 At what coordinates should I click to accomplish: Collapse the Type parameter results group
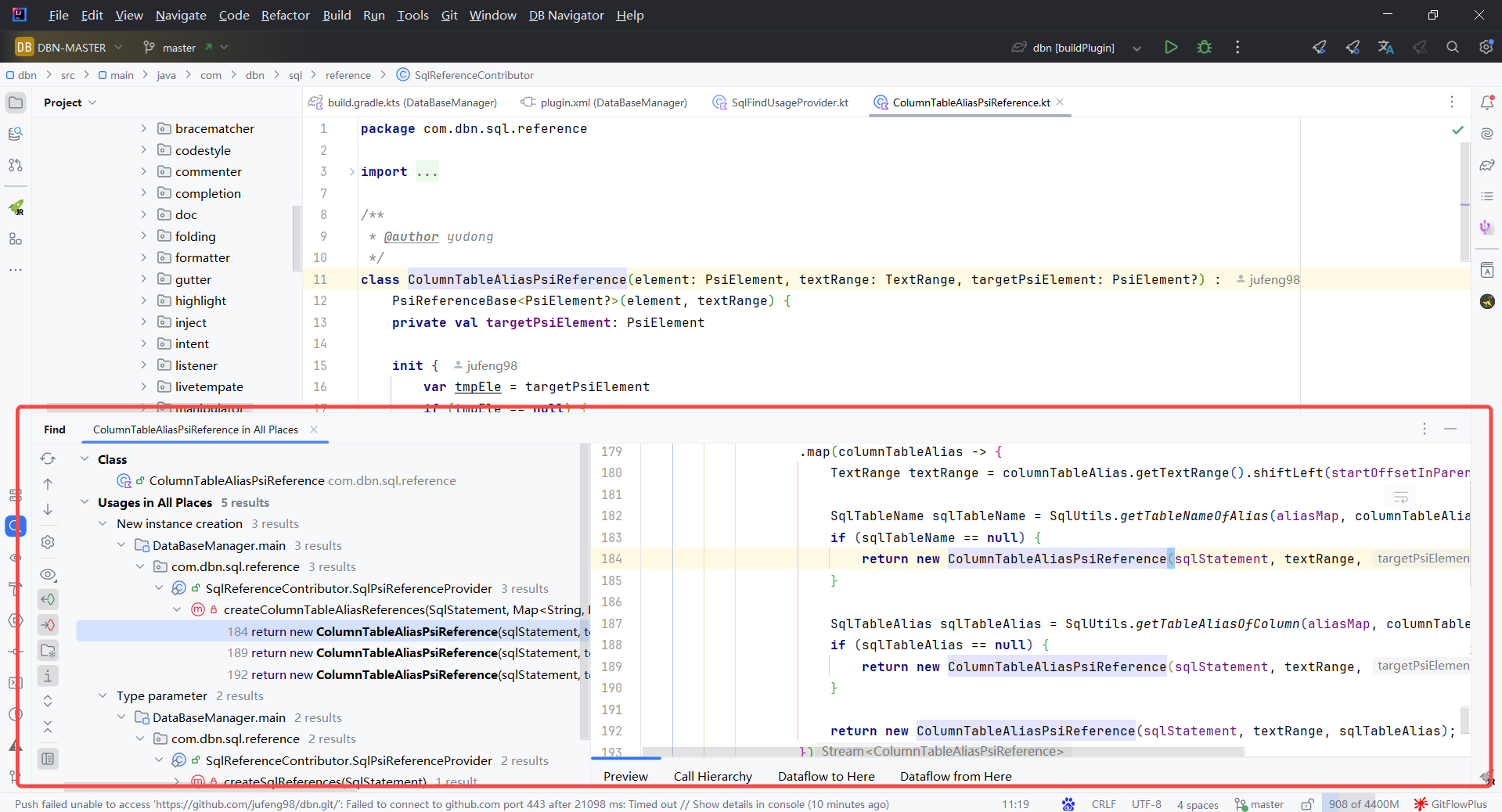tap(103, 695)
